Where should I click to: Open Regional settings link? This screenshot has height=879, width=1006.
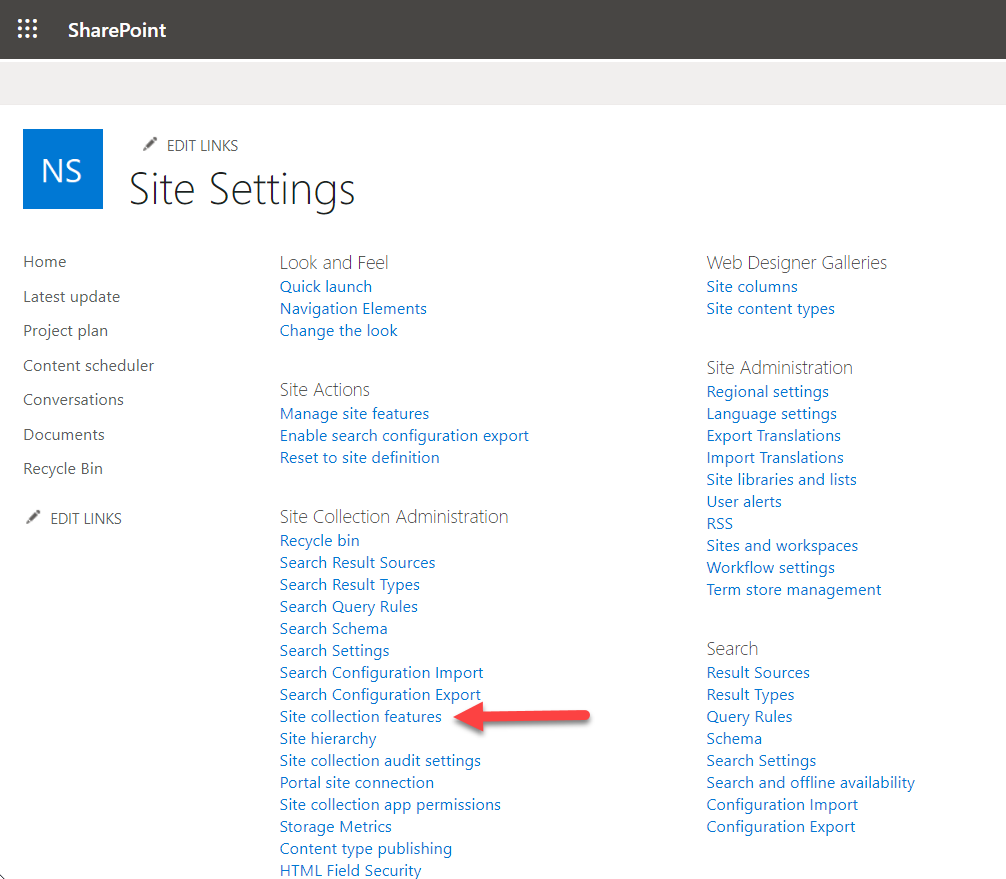[x=767, y=392]
